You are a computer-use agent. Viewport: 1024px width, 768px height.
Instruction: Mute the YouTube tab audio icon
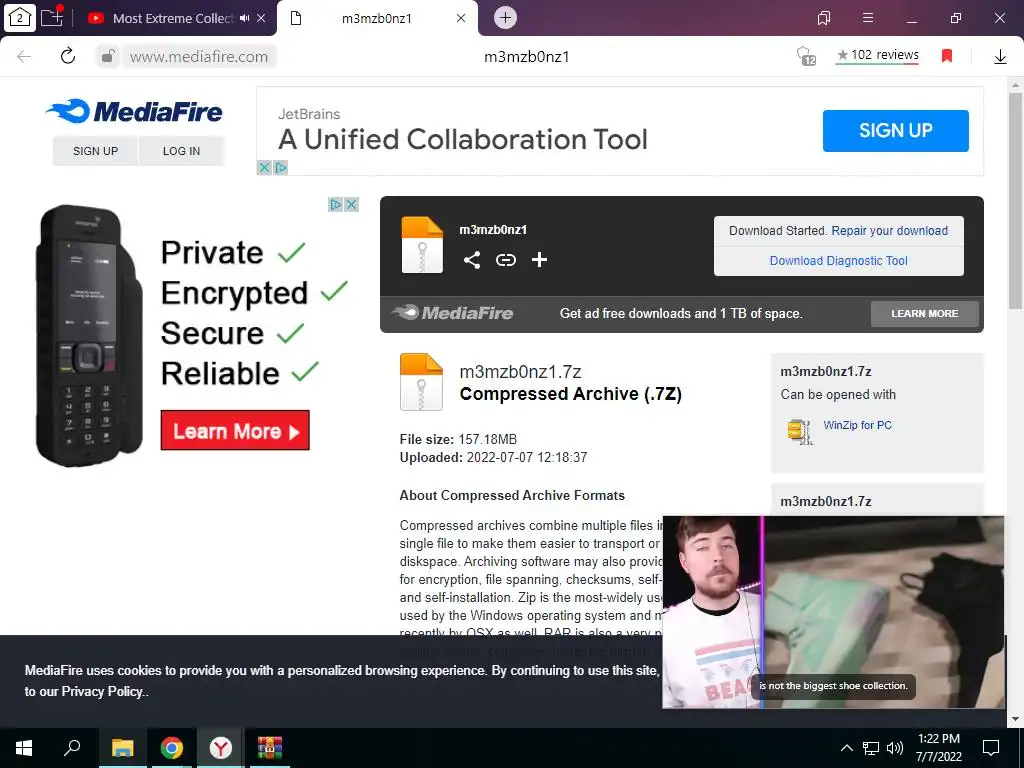coord(245,18)
